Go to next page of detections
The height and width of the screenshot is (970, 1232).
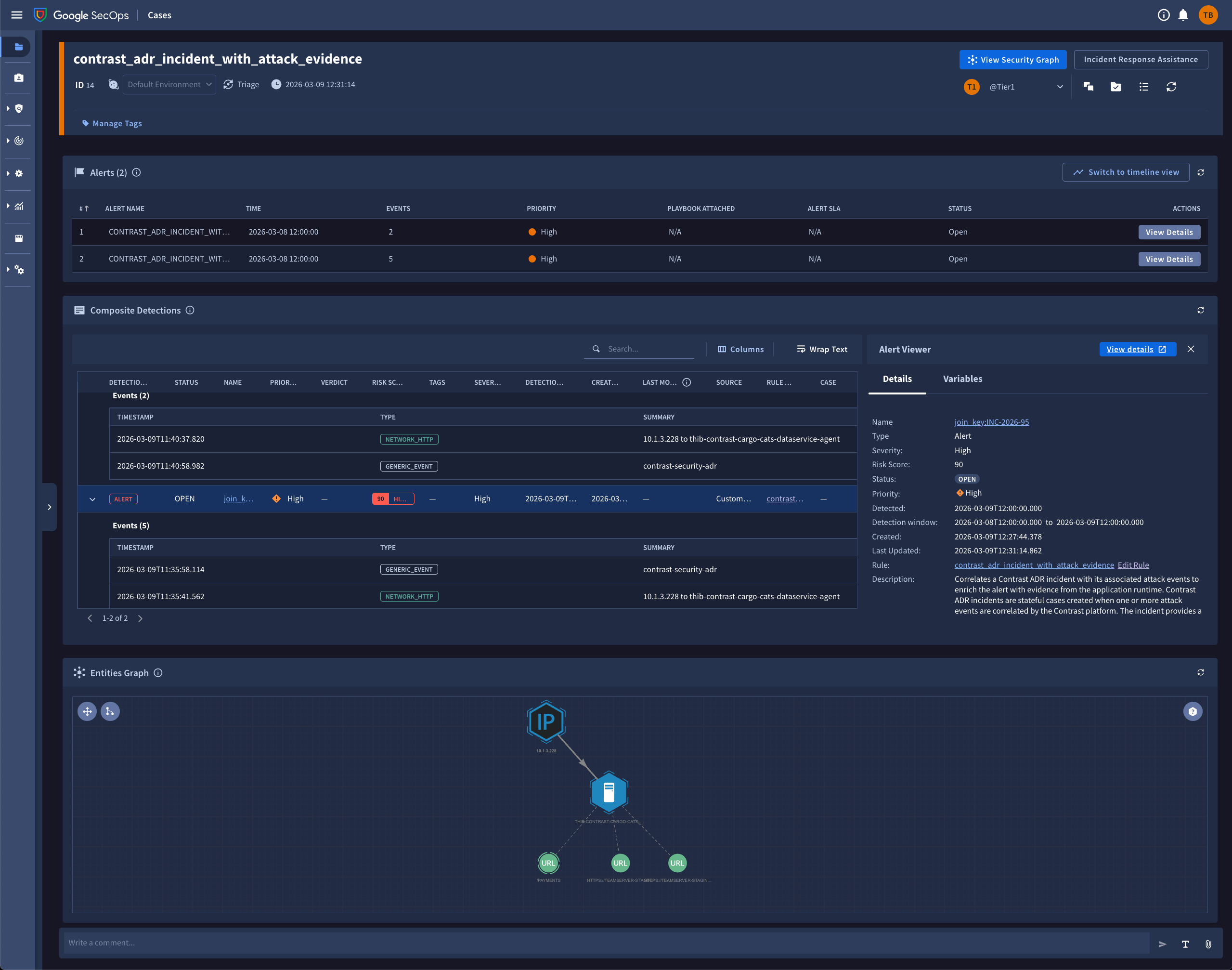click(x=140, y=618)
